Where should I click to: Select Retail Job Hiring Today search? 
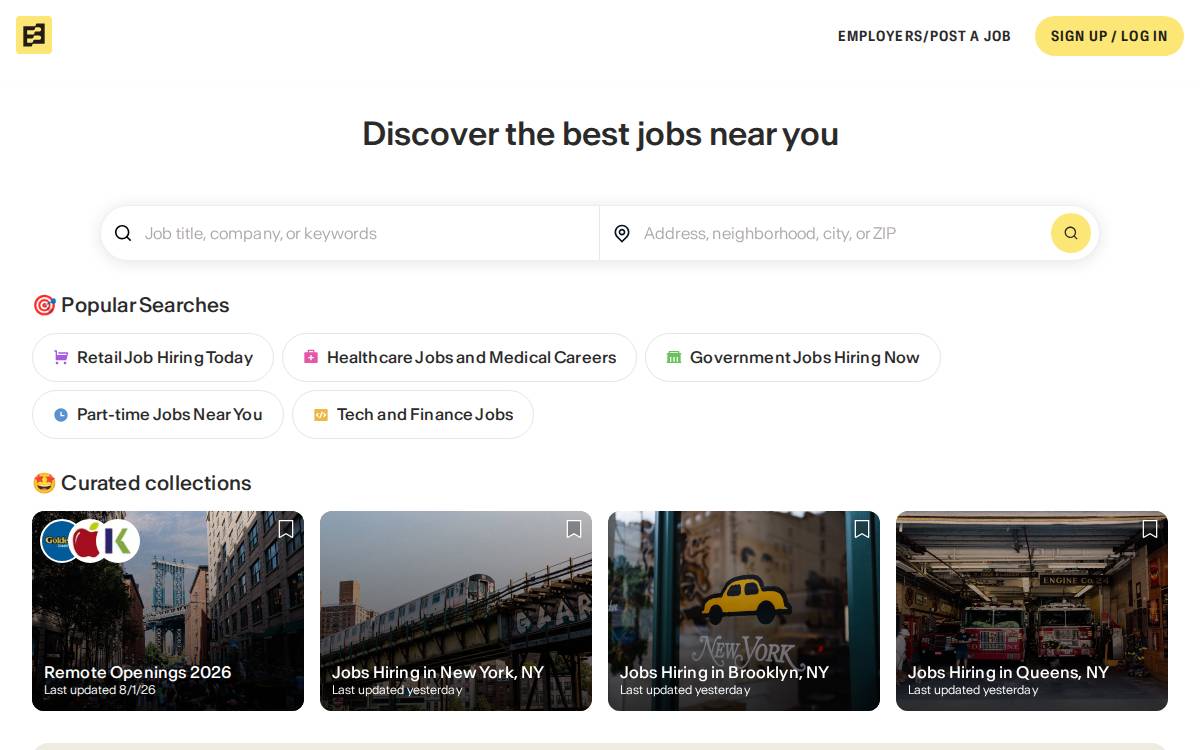pos(153,357)
